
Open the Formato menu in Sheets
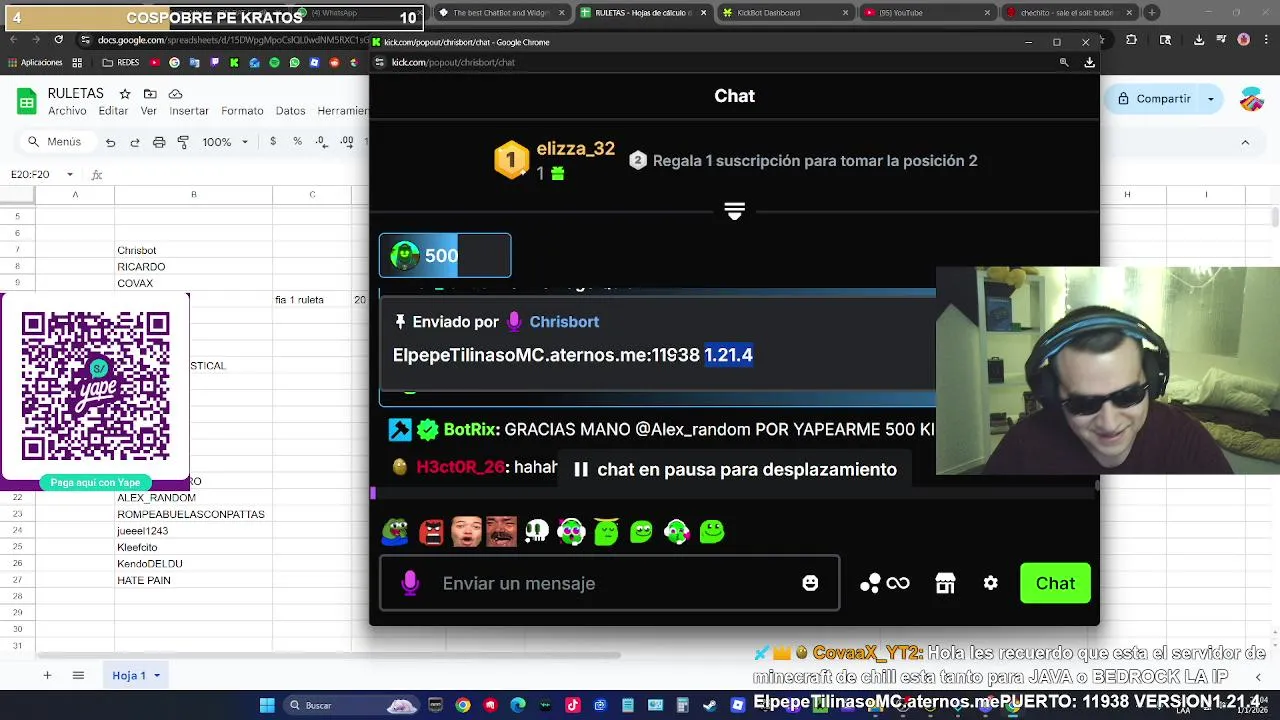click(242, 111)
